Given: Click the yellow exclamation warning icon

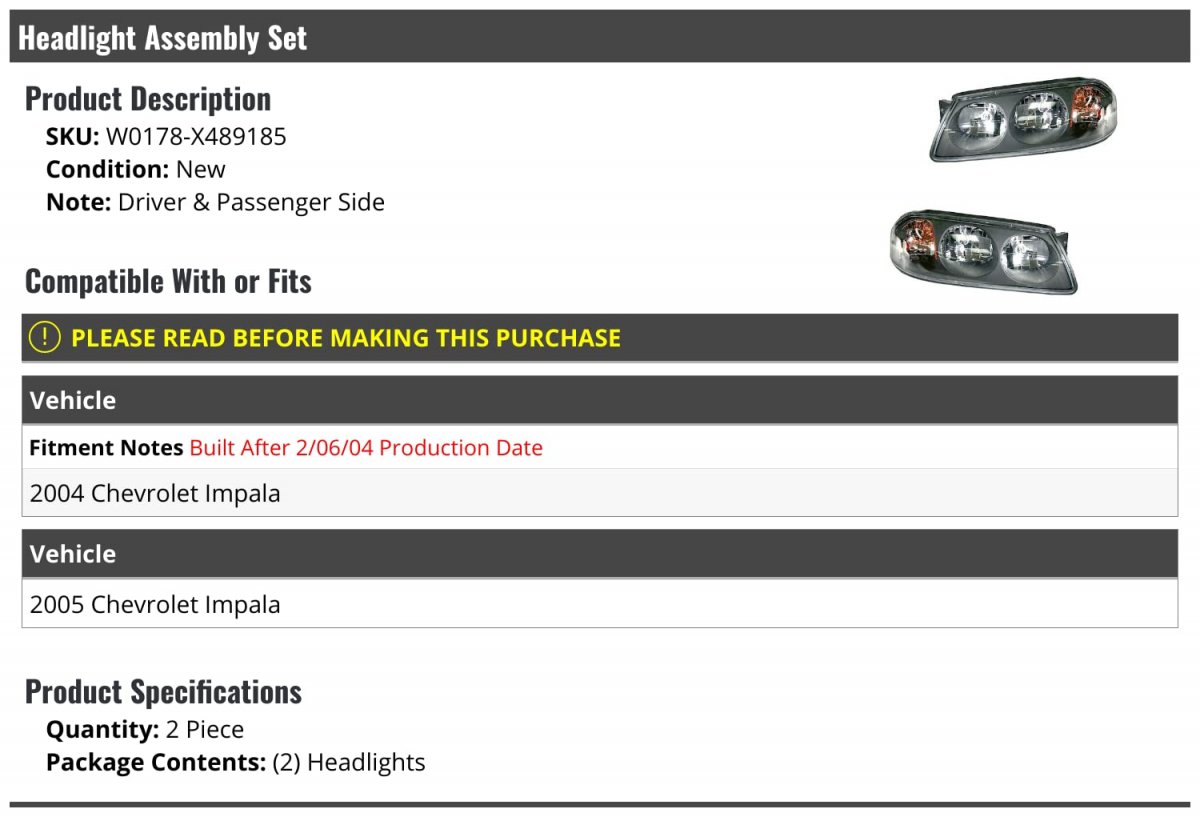Looking at the screenshot, I should [x=45, y=338].
